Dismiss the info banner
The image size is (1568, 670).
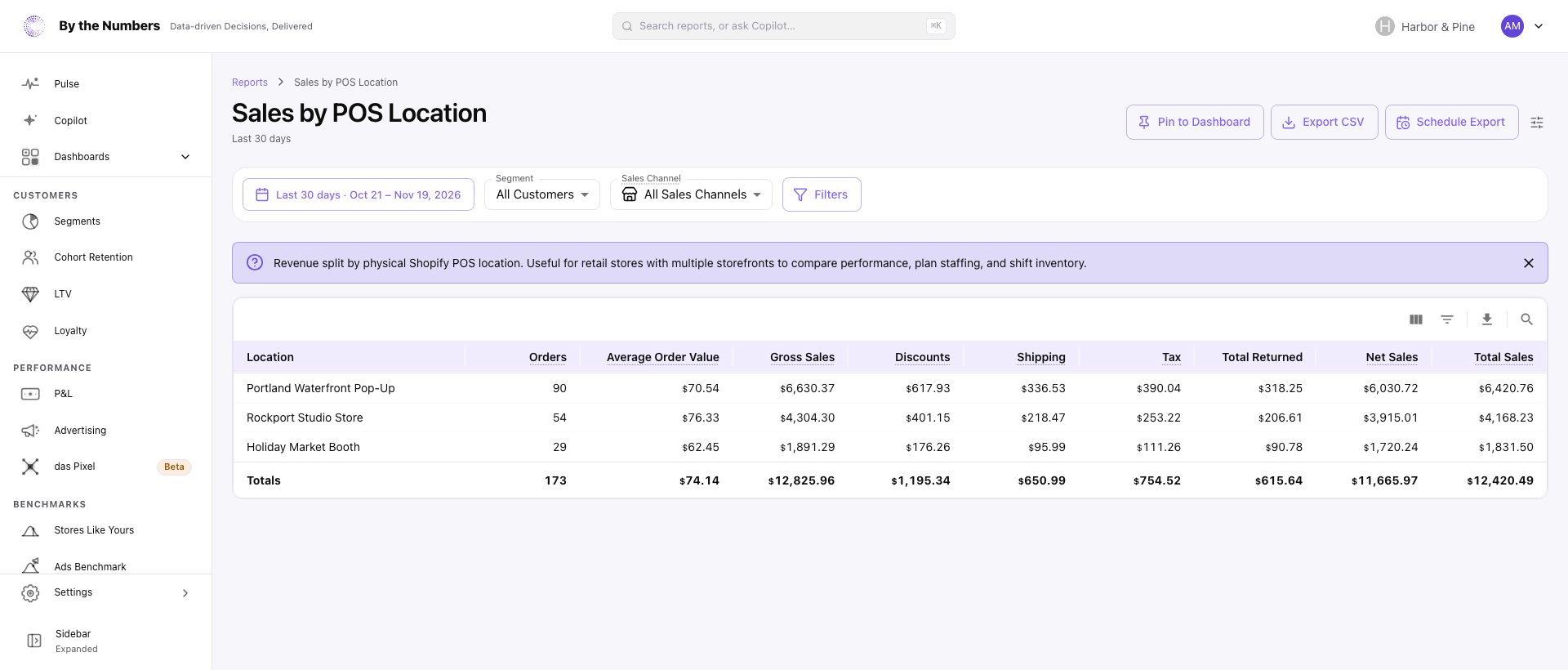coord(1529,263)
